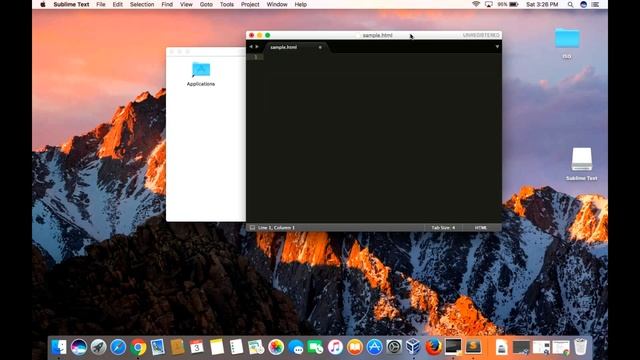The width and height of the screenshot is (640, 360).
Task: Open Terminal from the Dock
Action: click(453, 347)
